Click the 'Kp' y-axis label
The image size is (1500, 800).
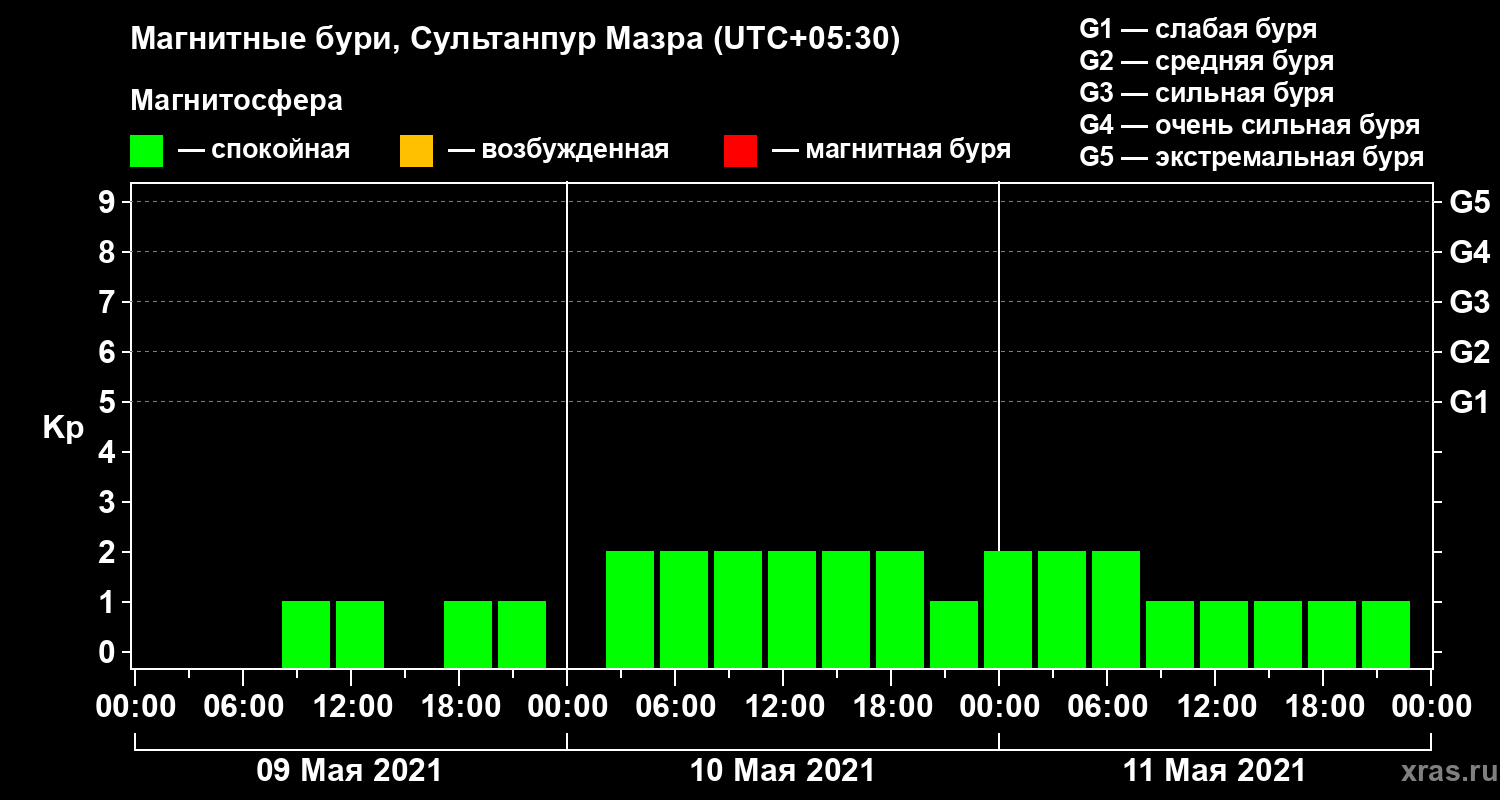point(62,428)
